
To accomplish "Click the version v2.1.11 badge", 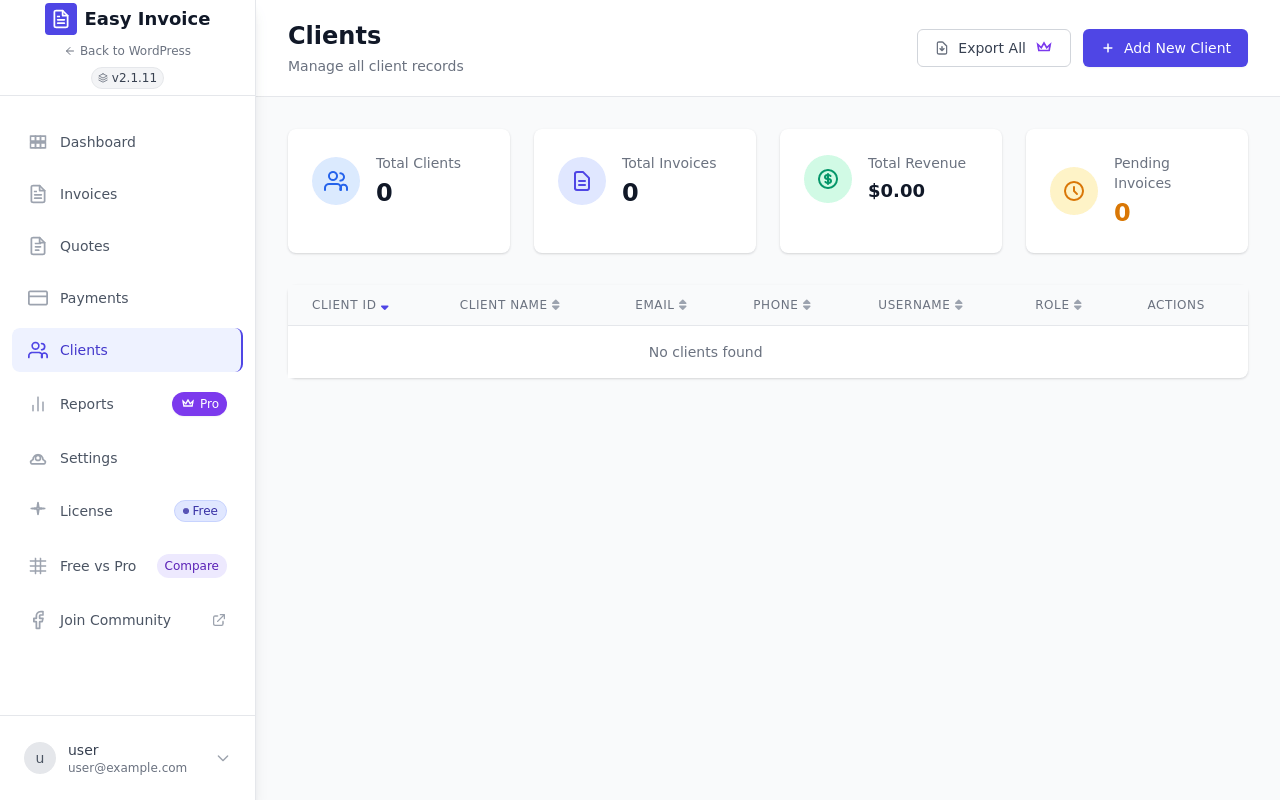I will pyautogui.click(x=127, y=78).
